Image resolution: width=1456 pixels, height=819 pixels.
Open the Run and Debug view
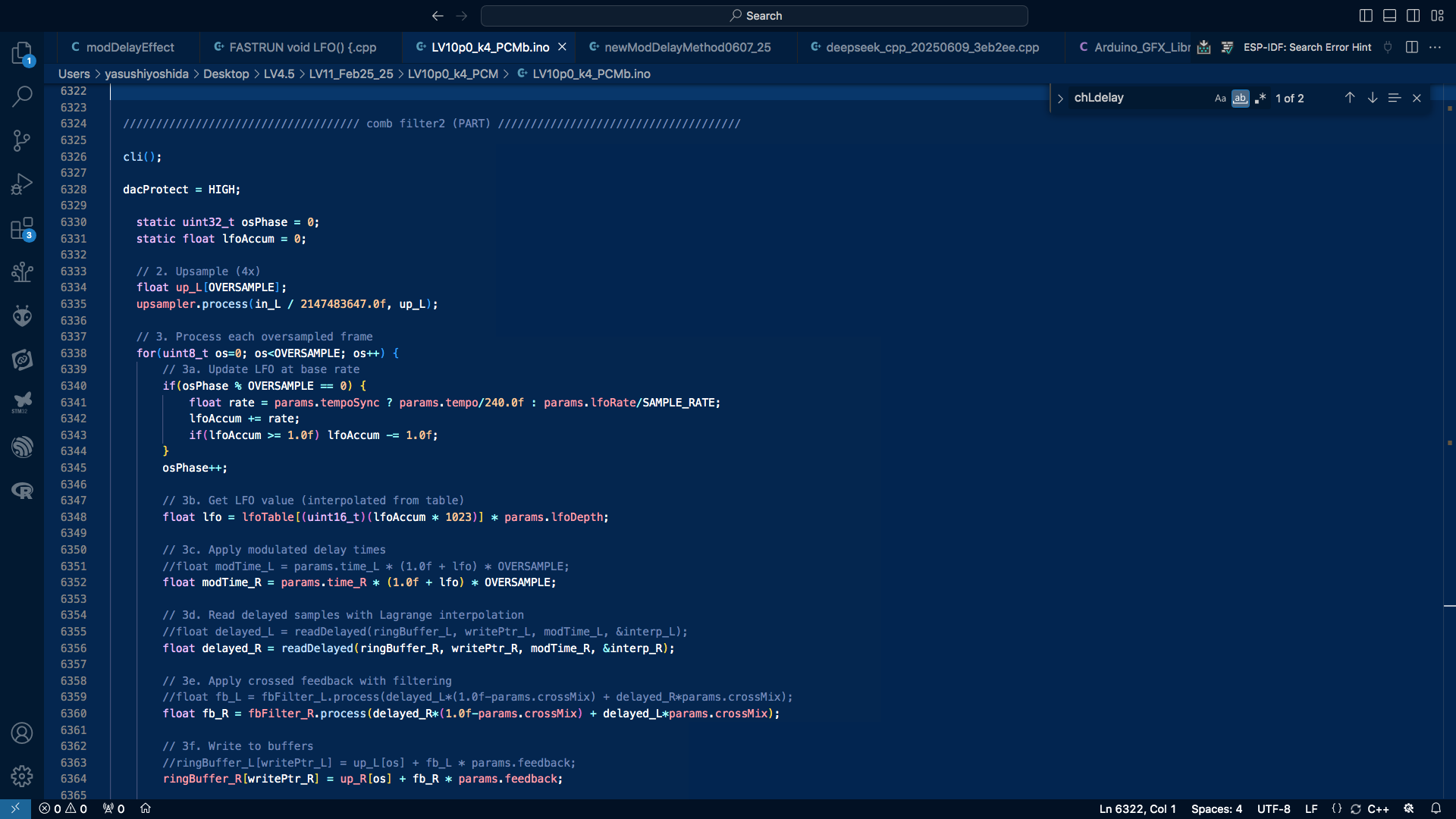pos(22,184)
